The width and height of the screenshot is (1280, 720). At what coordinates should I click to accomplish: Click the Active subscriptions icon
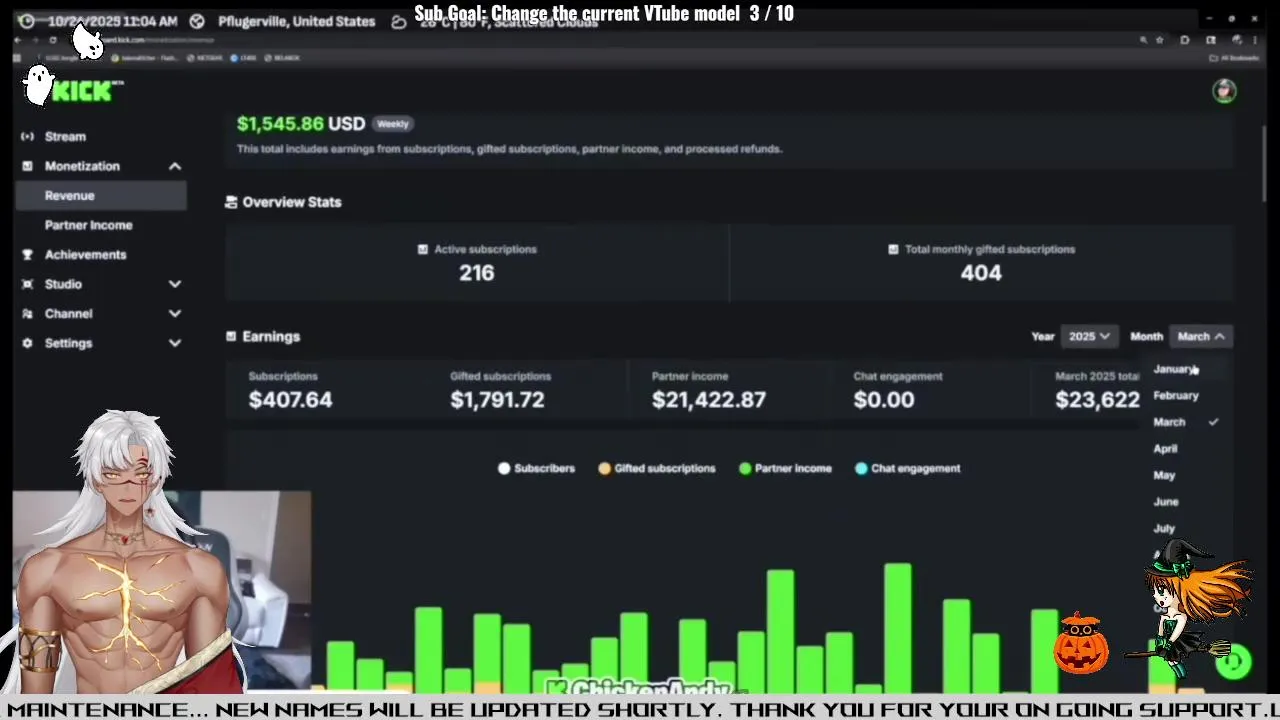(423, 249)
